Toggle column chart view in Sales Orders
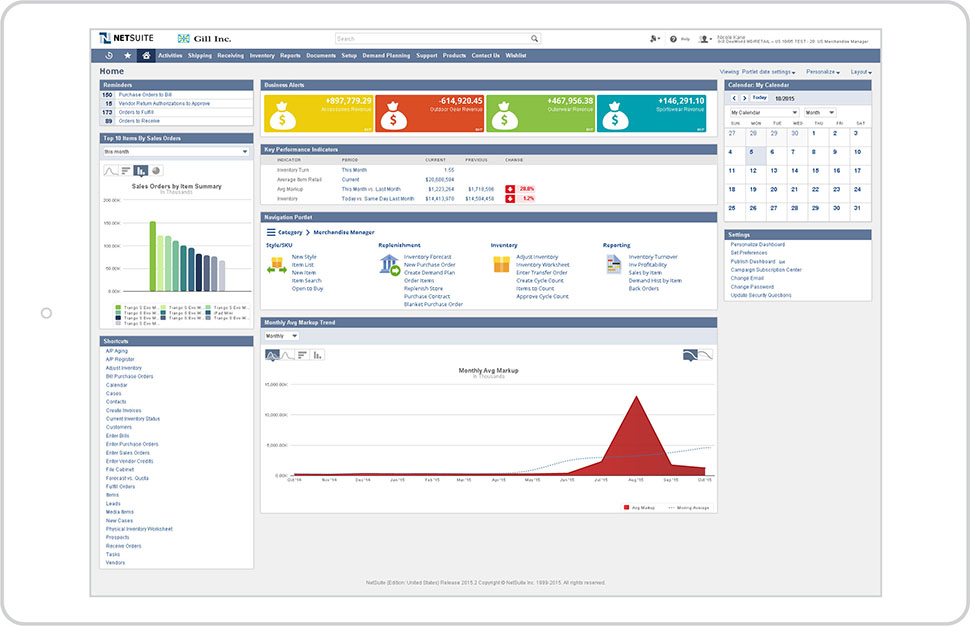970x626 pixels. click(141, 171)
